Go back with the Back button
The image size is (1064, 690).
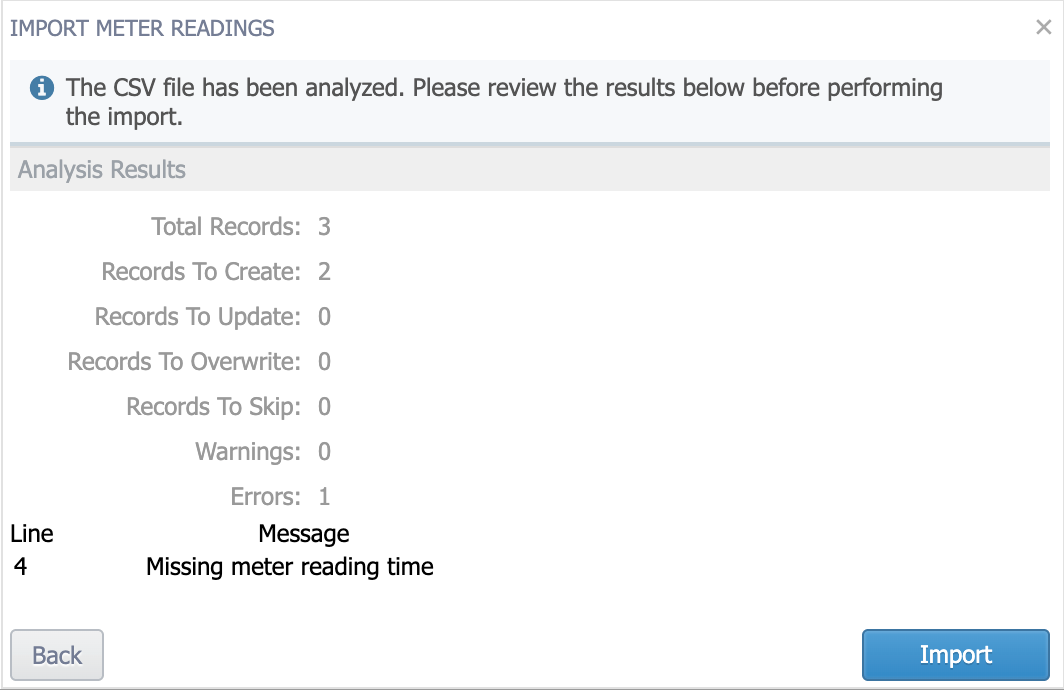[x=57, y=655]
